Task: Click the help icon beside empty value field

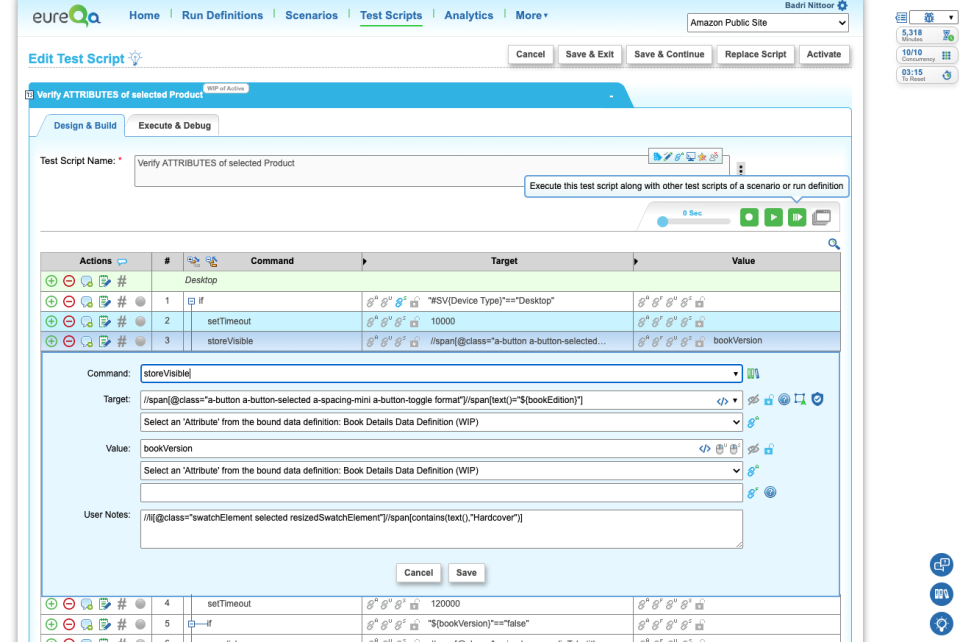Action: (x=770, y=492)
